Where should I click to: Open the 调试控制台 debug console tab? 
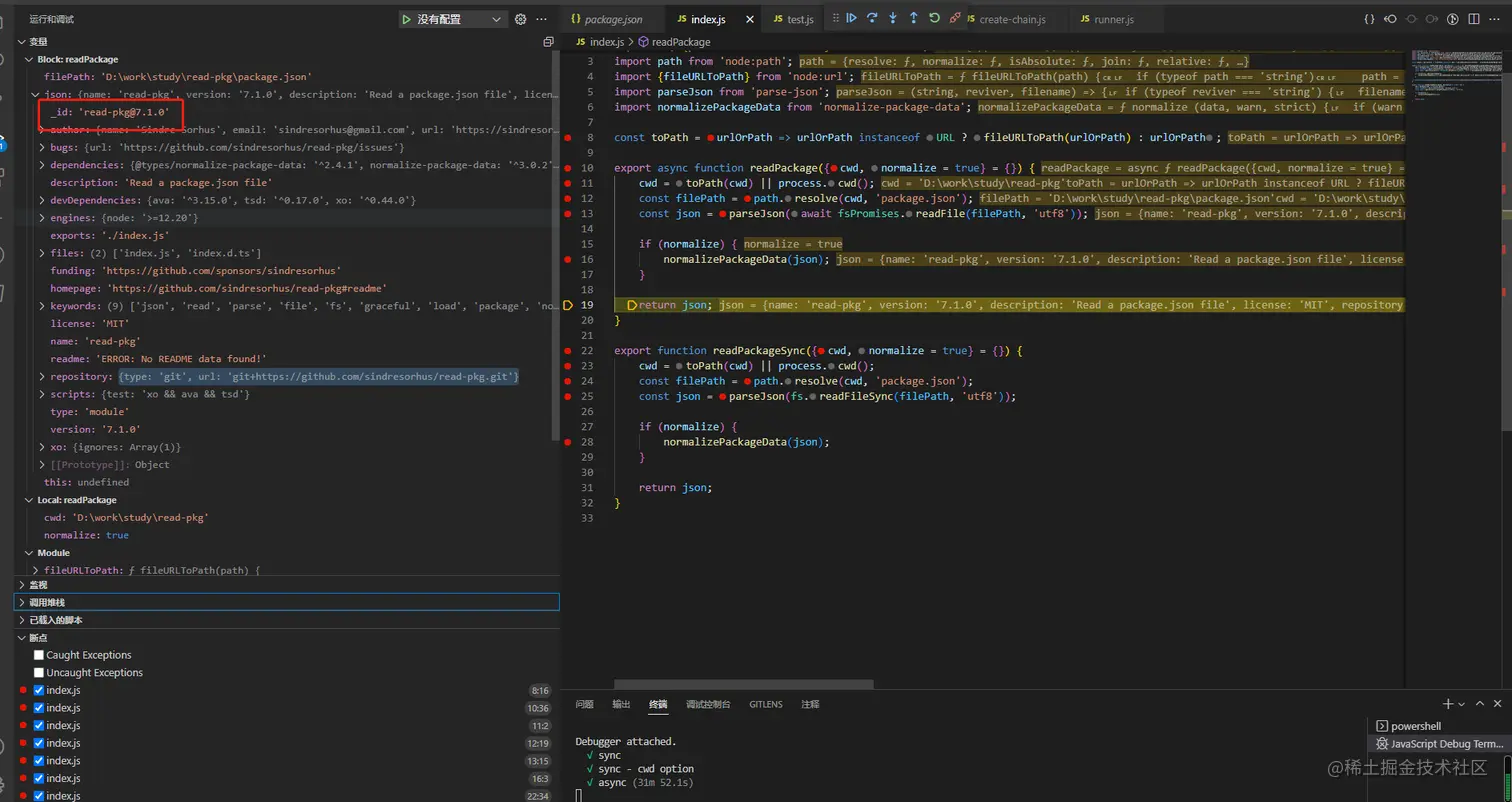coord(707,704)
